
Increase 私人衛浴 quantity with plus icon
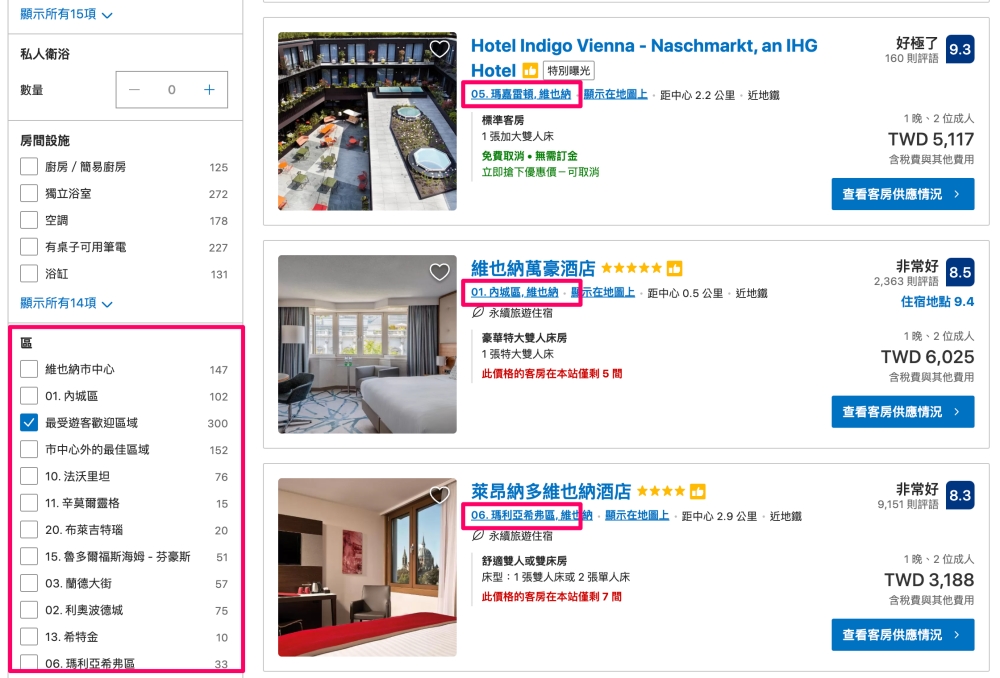[x=209, y=90]
